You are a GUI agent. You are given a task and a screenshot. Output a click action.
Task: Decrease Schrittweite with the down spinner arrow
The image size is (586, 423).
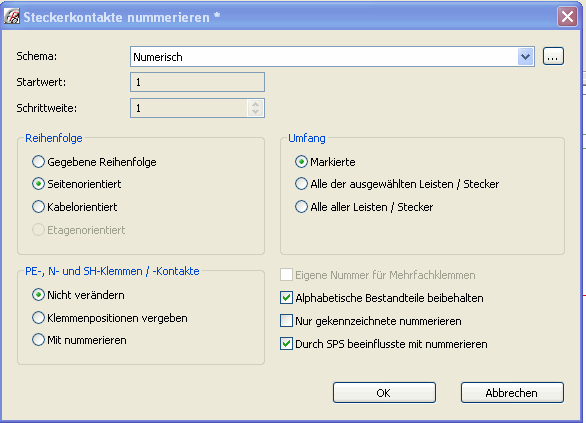point(256,112)
